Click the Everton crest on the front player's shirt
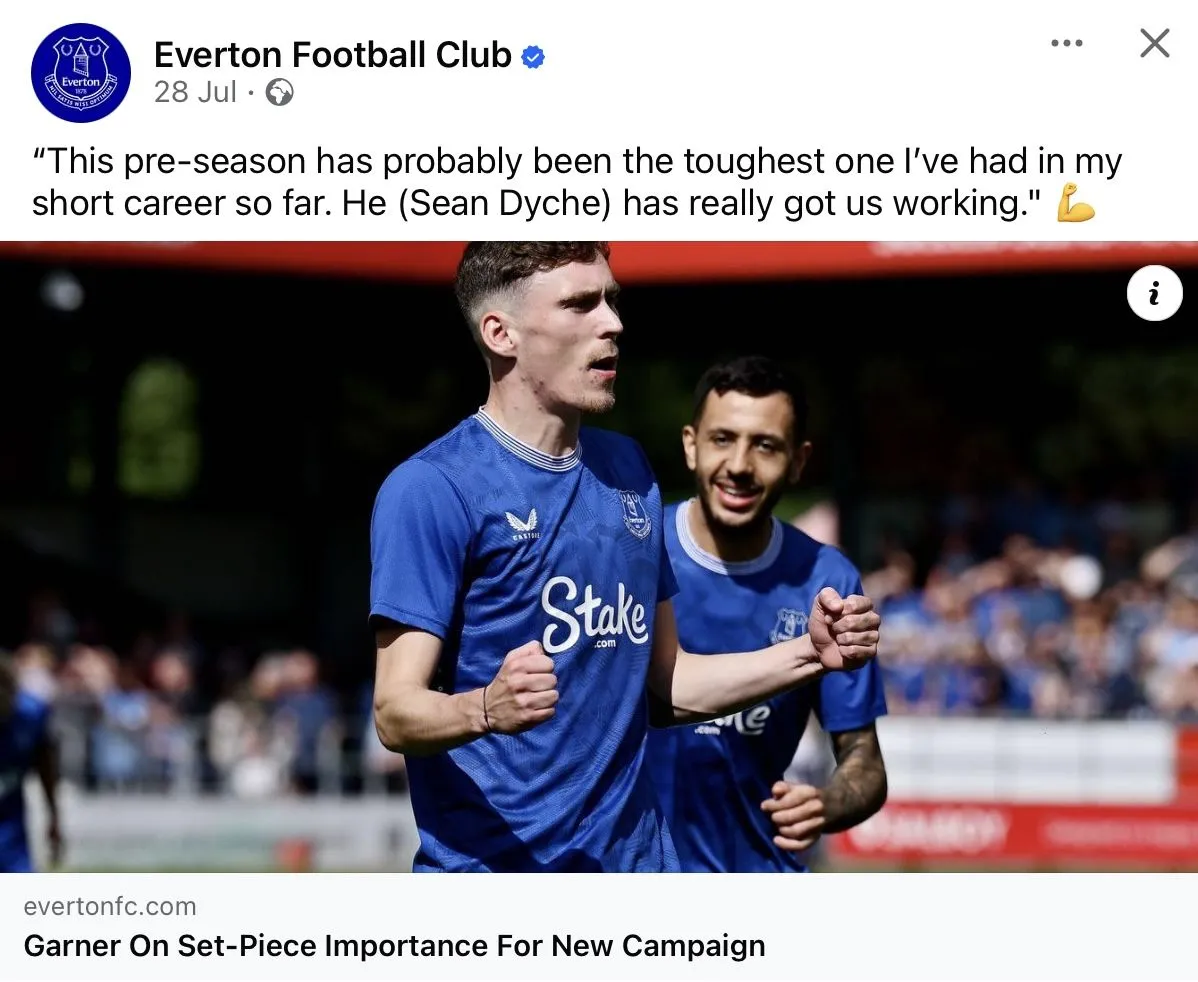The height and width of the screenshot is (982, 1198). pyautogui.click(x=634, y=514)
